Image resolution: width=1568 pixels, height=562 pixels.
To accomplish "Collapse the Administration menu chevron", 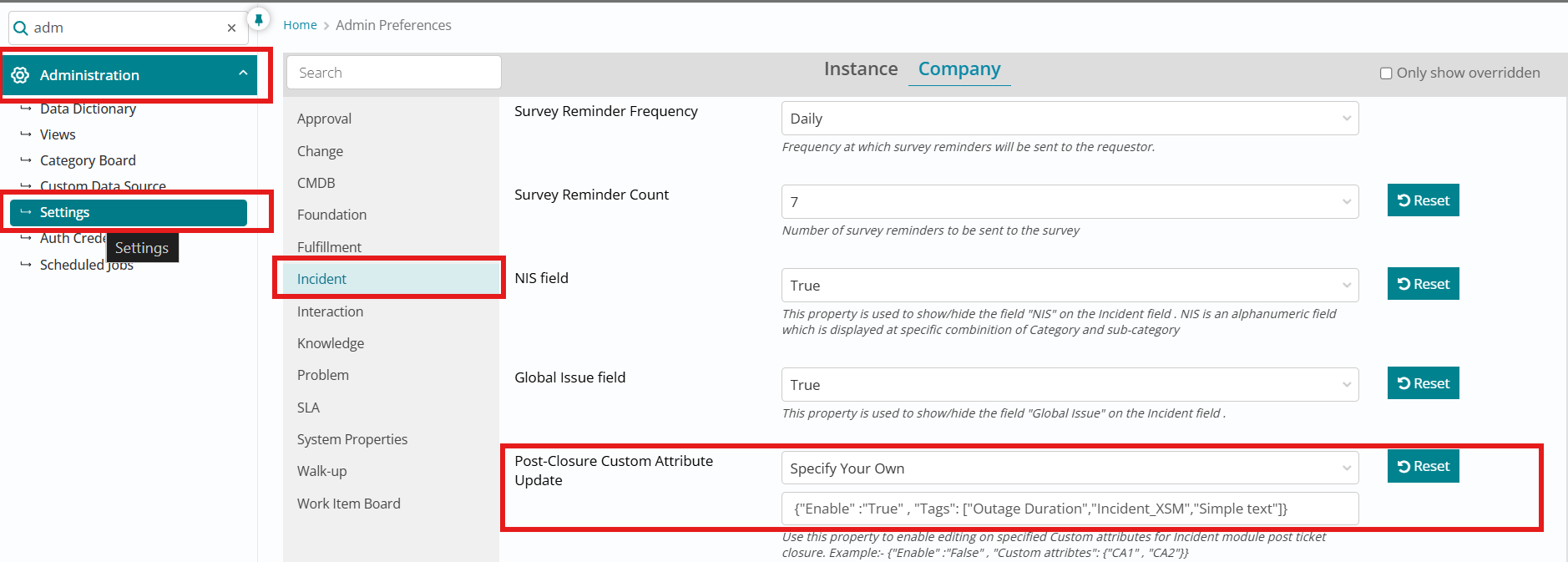I will (243, 73).
